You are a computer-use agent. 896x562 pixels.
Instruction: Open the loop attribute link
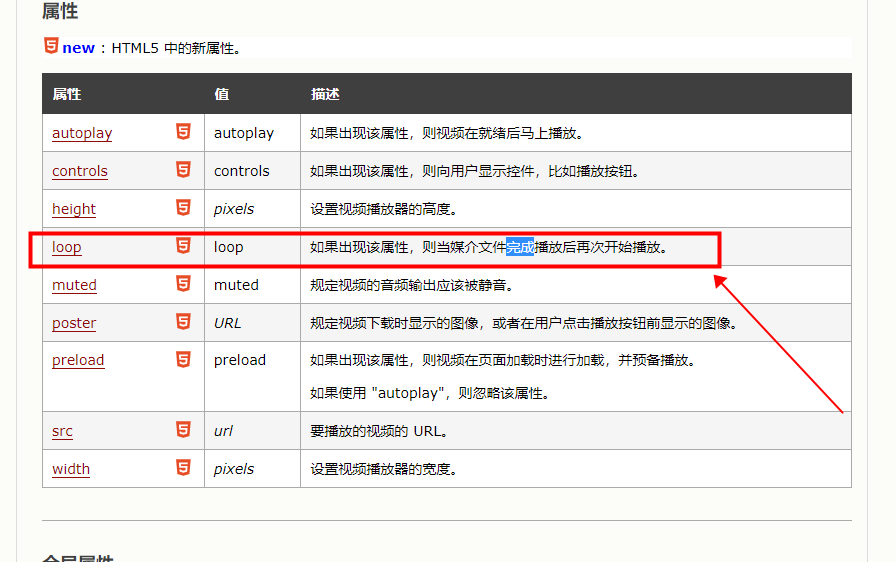[66, 247]
